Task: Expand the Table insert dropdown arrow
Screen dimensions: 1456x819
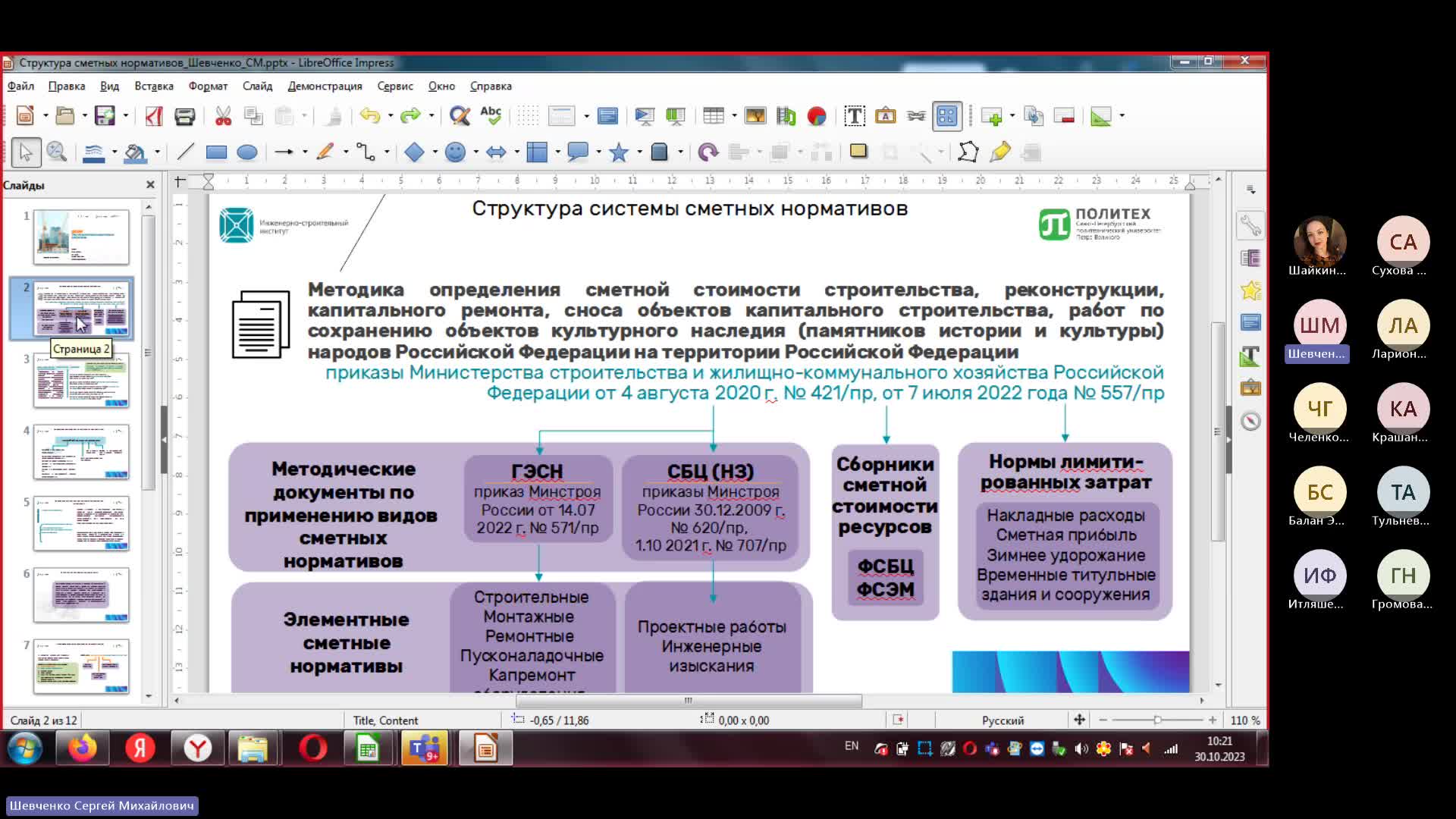Action: point(734,116)
